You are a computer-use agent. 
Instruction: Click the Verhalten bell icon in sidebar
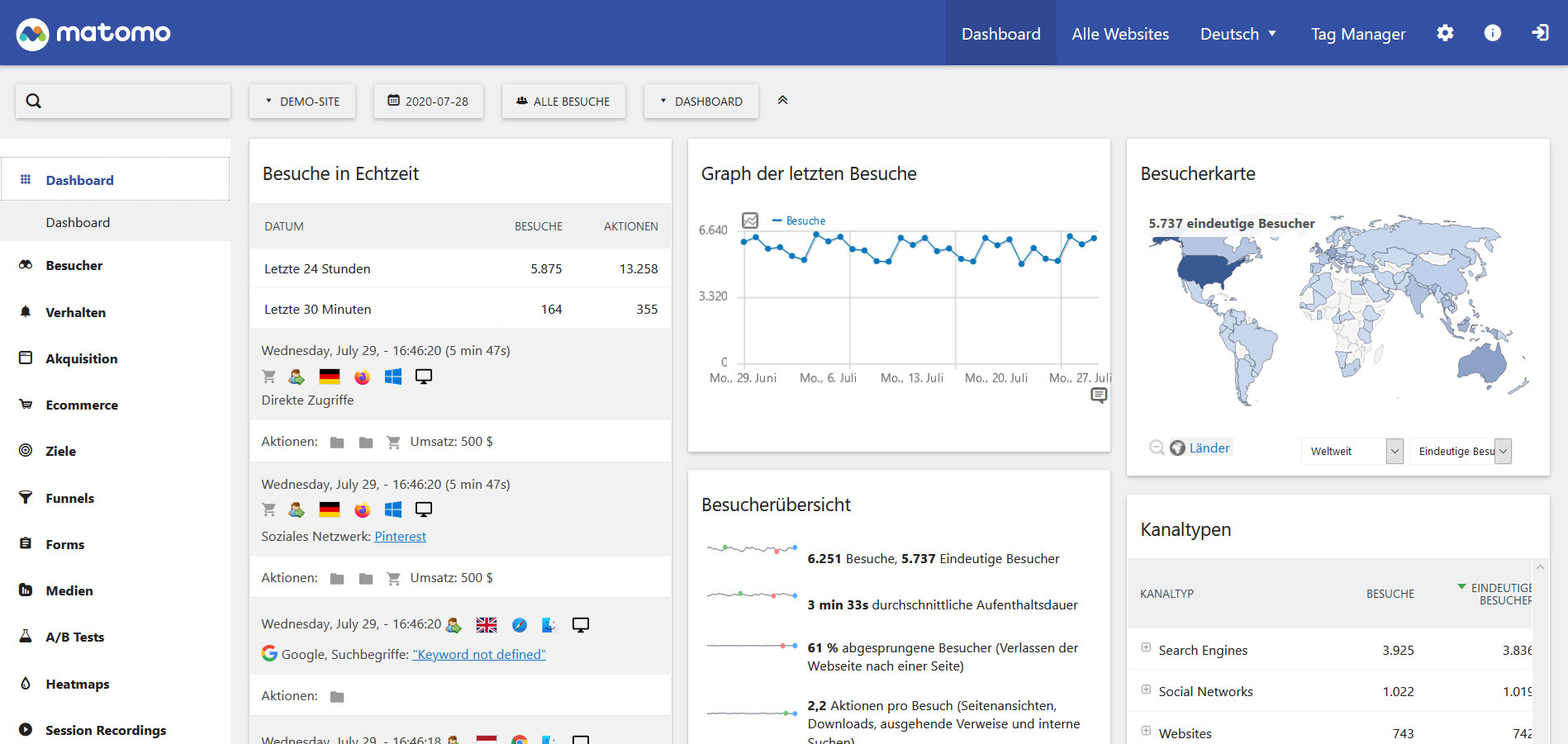pyautogui.click(x=26, y=311)
